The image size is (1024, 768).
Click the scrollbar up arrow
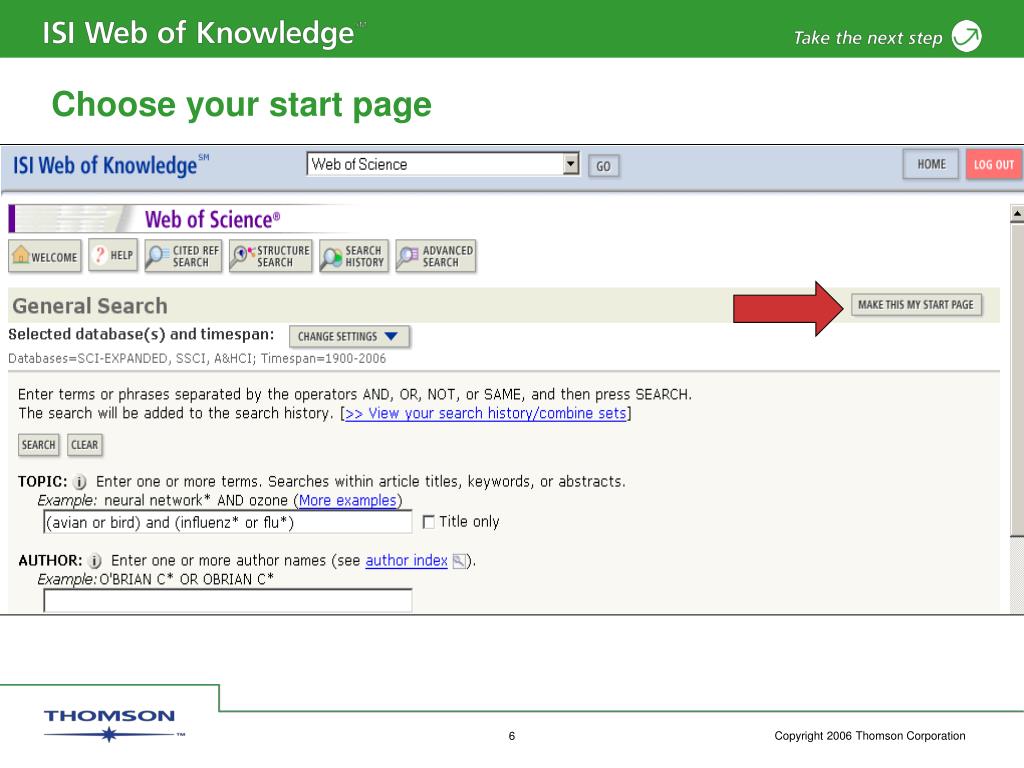click(x=1017, y=213)
